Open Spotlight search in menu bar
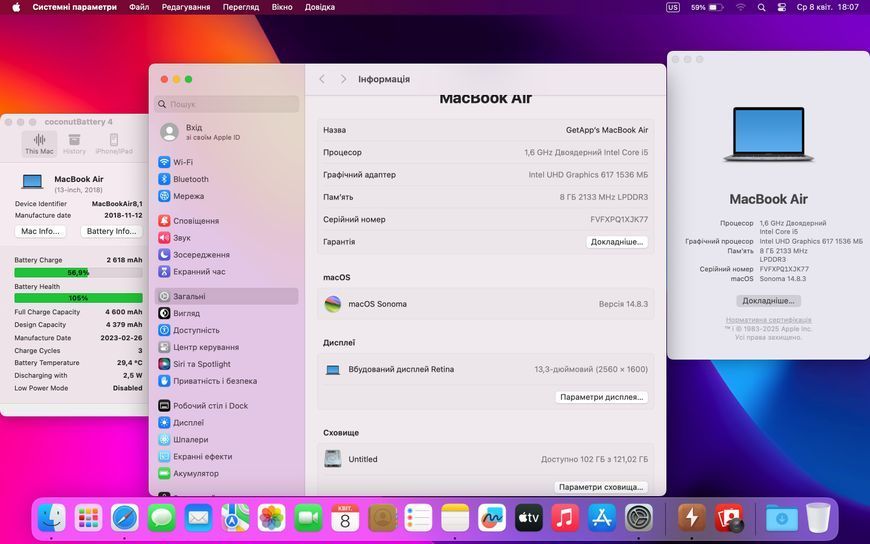 click(x=761, y=7)
